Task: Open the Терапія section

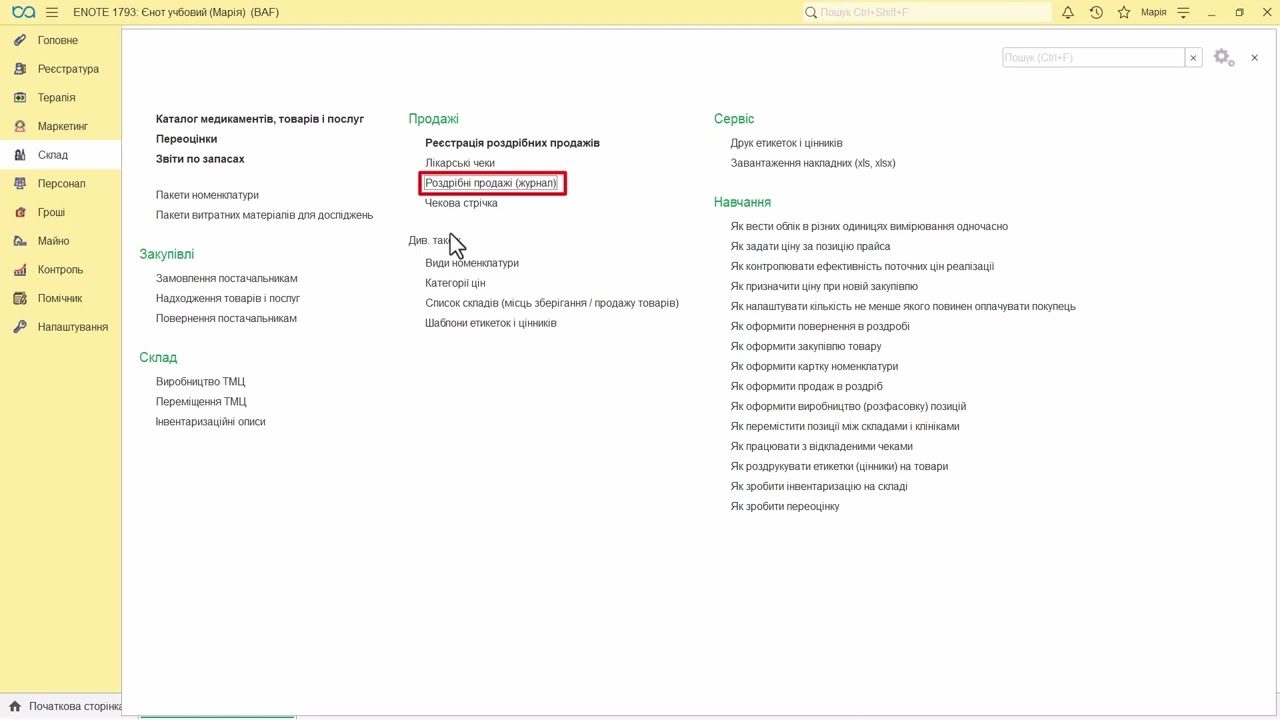Action: click(56, 98)
